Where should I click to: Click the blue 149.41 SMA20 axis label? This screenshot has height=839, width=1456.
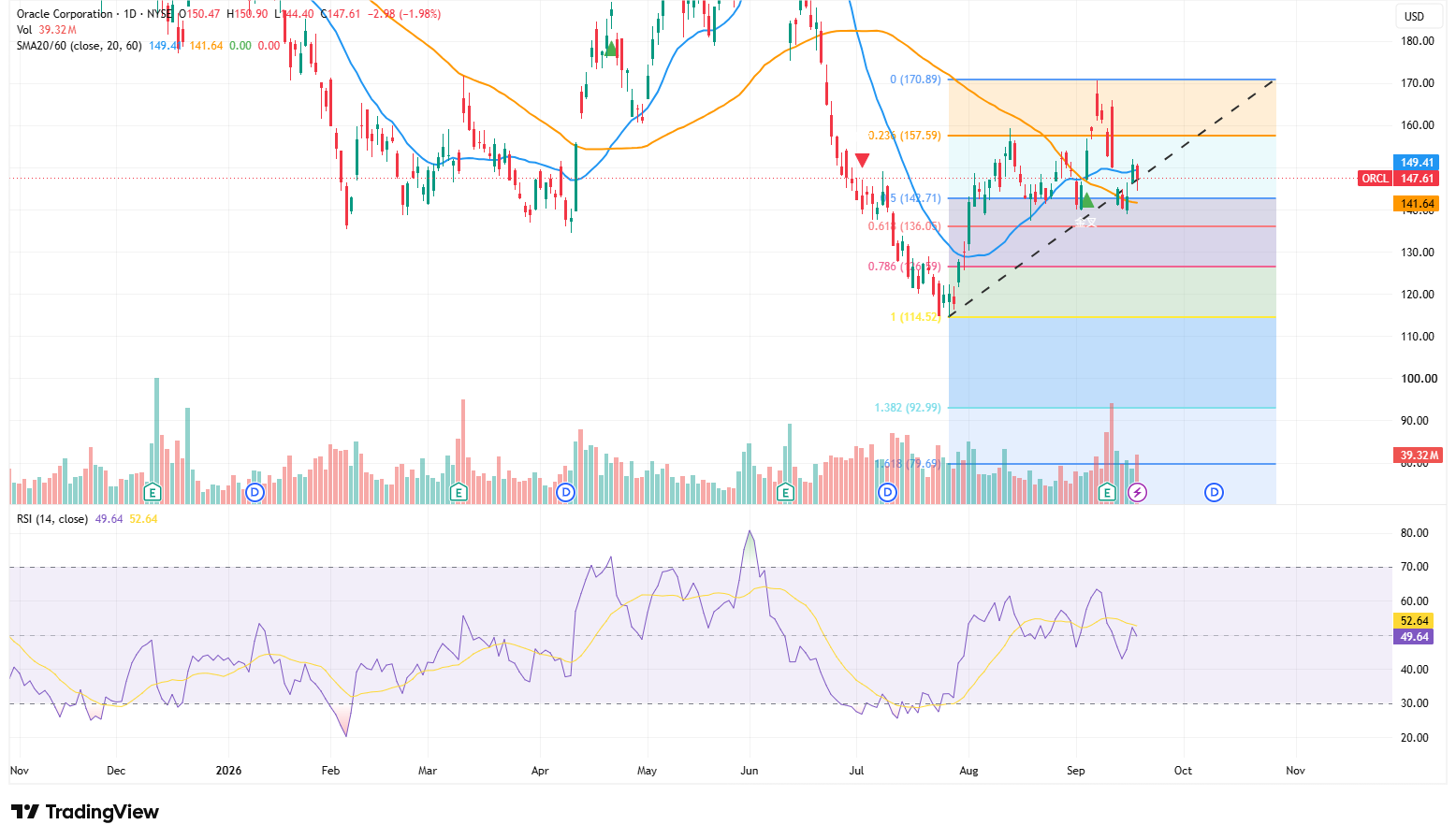pyautogui.click(x=1417, y=163)
